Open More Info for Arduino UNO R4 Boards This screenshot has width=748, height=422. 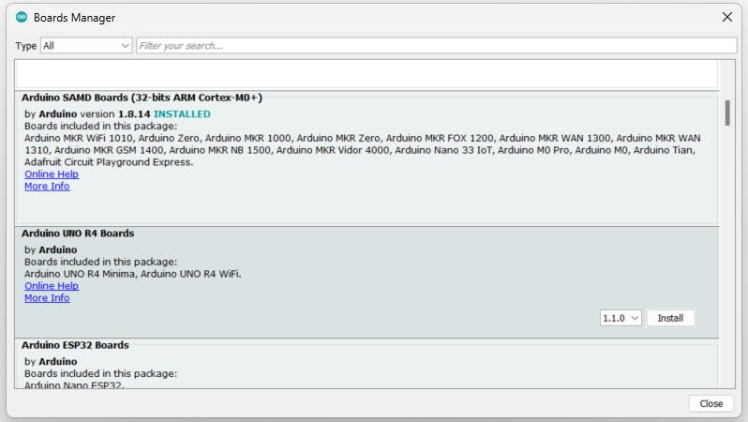(47, 298)
